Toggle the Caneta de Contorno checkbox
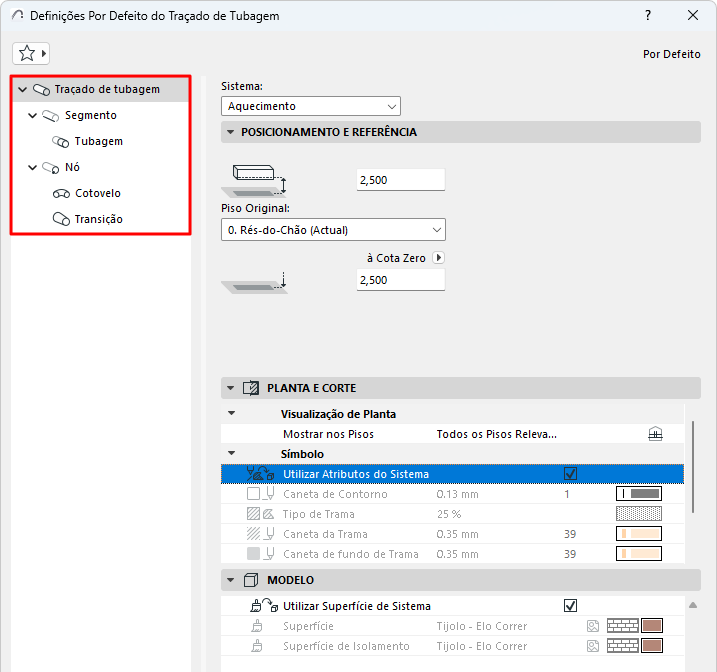Screen dimensions: 717x672 [x=253, y=494]
